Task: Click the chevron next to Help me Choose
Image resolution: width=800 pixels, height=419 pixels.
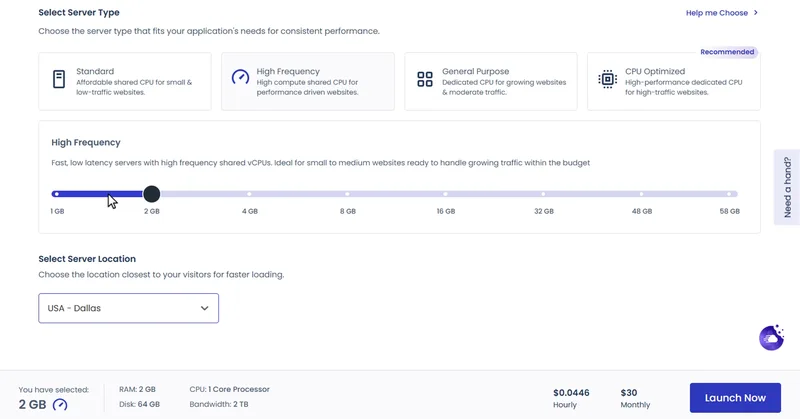Action: tap(756, 13)
